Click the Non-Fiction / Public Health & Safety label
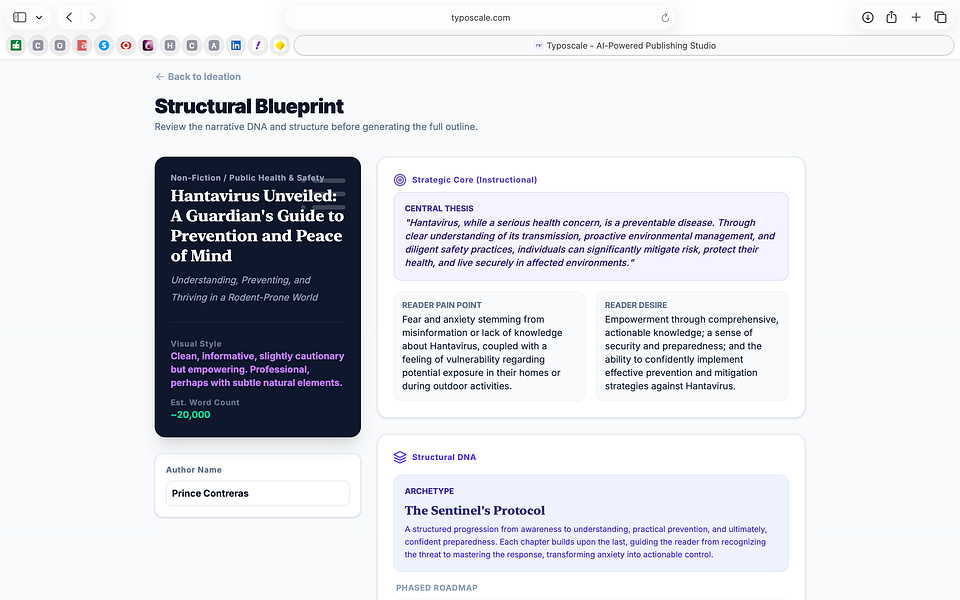The image size is (960, 600). coord(247,178)
